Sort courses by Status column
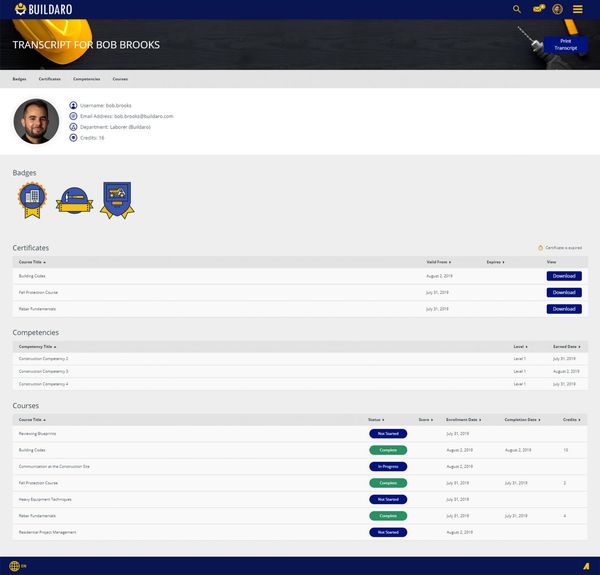 pyautogui.click(x=376, y=420)
